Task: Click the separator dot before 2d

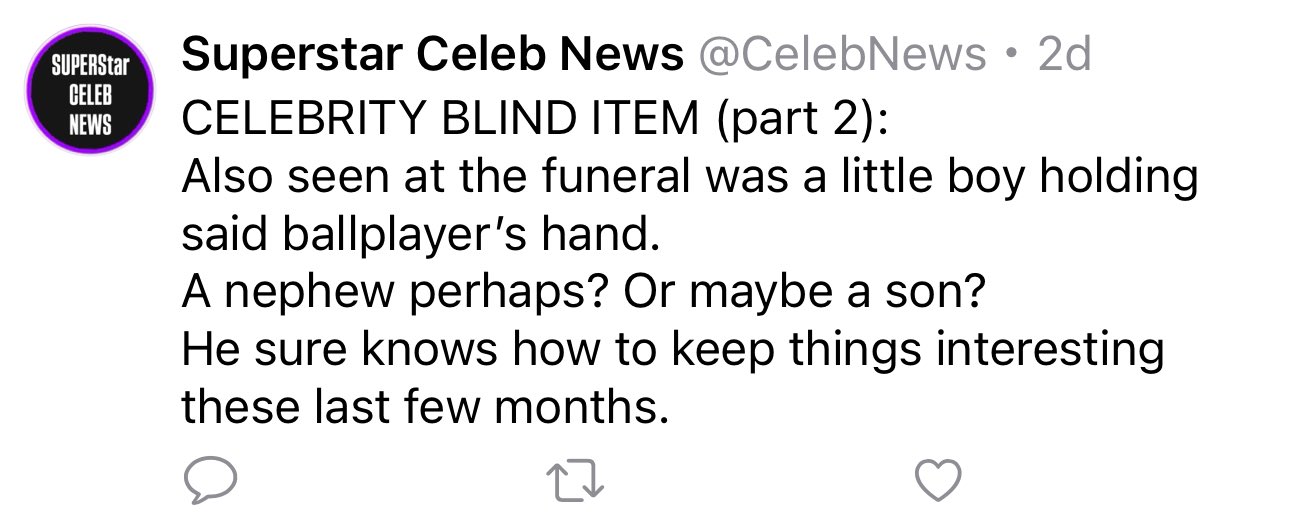Action: [x=1013, y=57]
